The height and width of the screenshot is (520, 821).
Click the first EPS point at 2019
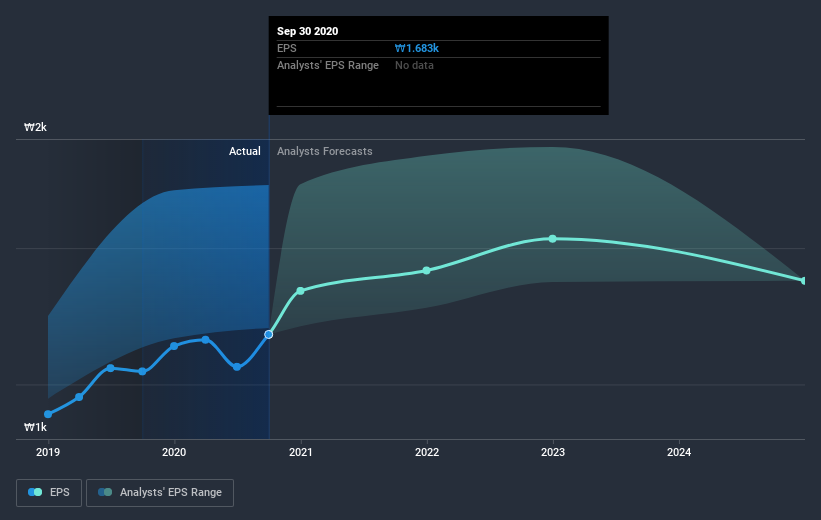click(48, 414)
